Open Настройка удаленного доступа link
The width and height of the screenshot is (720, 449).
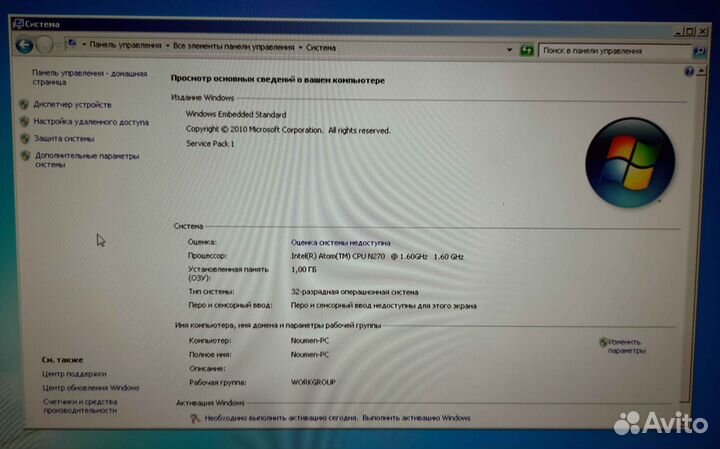click(90, 121)
